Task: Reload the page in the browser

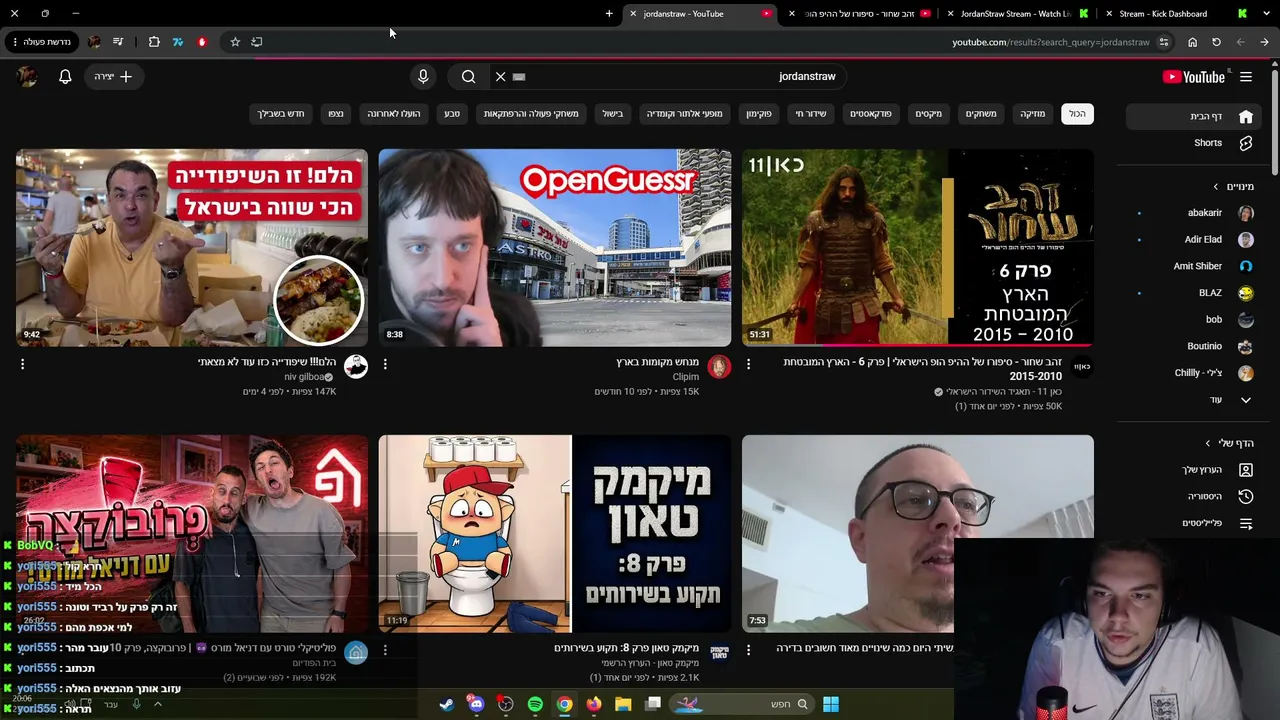Action: pos(1216,42)
